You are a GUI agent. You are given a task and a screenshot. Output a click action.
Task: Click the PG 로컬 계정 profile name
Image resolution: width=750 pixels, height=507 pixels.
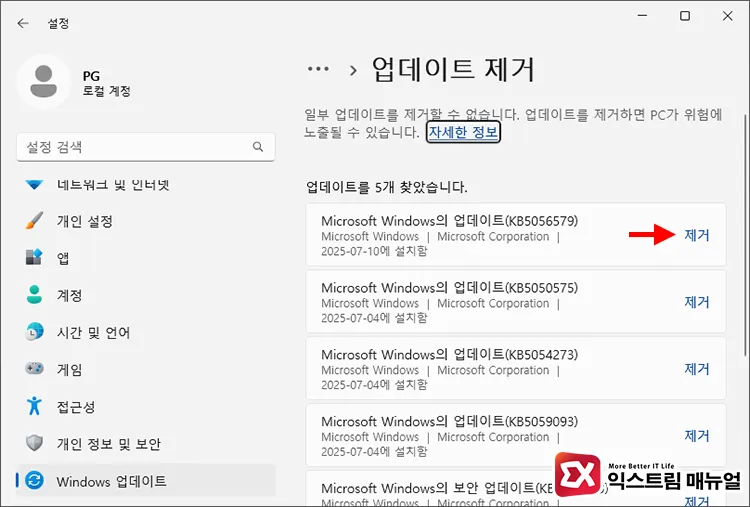tap(106, 83)
